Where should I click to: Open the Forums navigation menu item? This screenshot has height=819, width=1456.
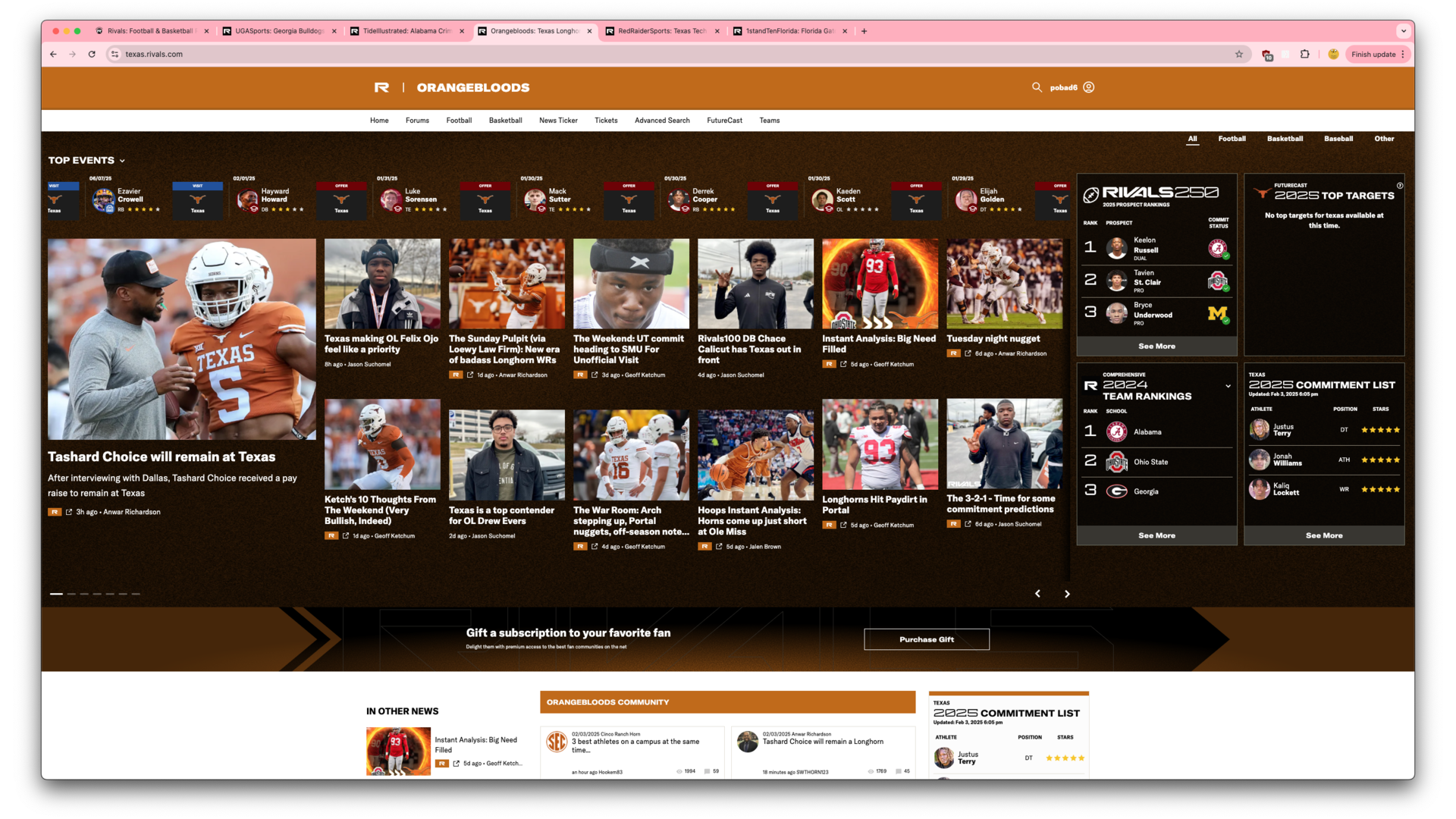(x=417, y=120)
